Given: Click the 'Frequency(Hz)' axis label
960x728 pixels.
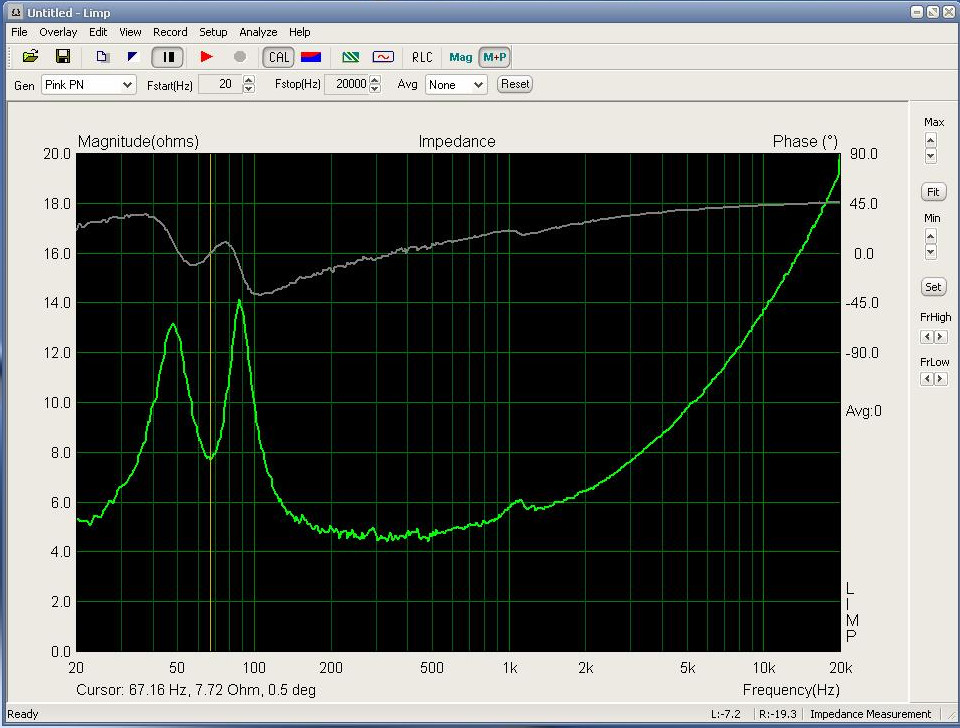Looking at the screenshot, I should (791, 690).
